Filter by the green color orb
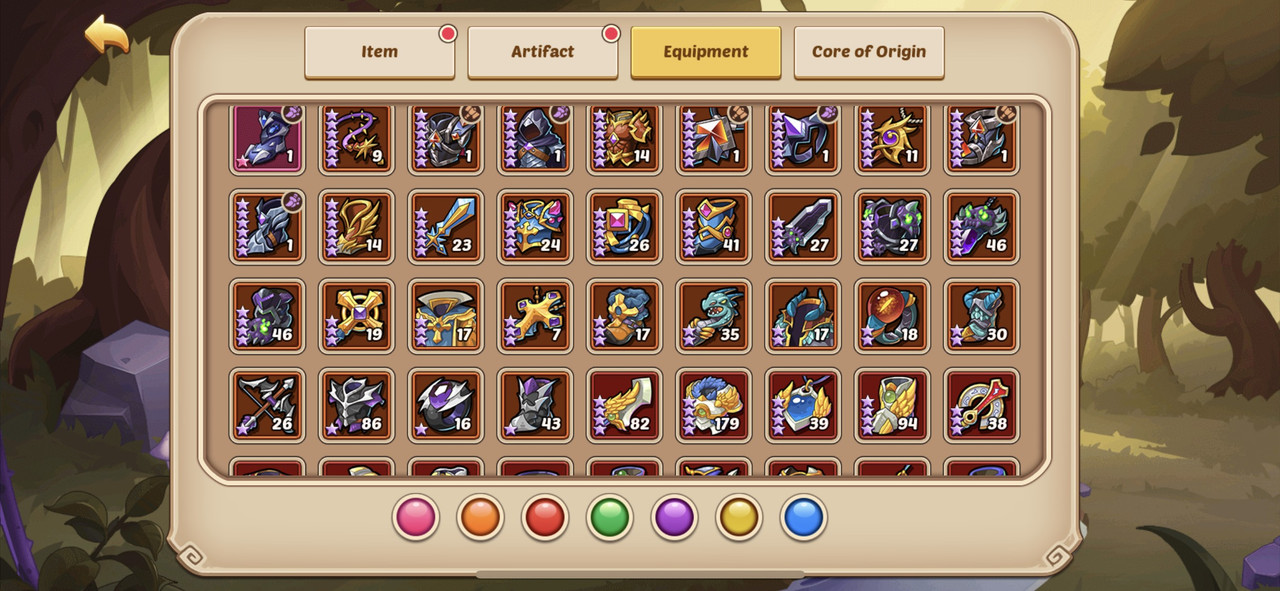 pyautogui.click(x=610, y=518)
